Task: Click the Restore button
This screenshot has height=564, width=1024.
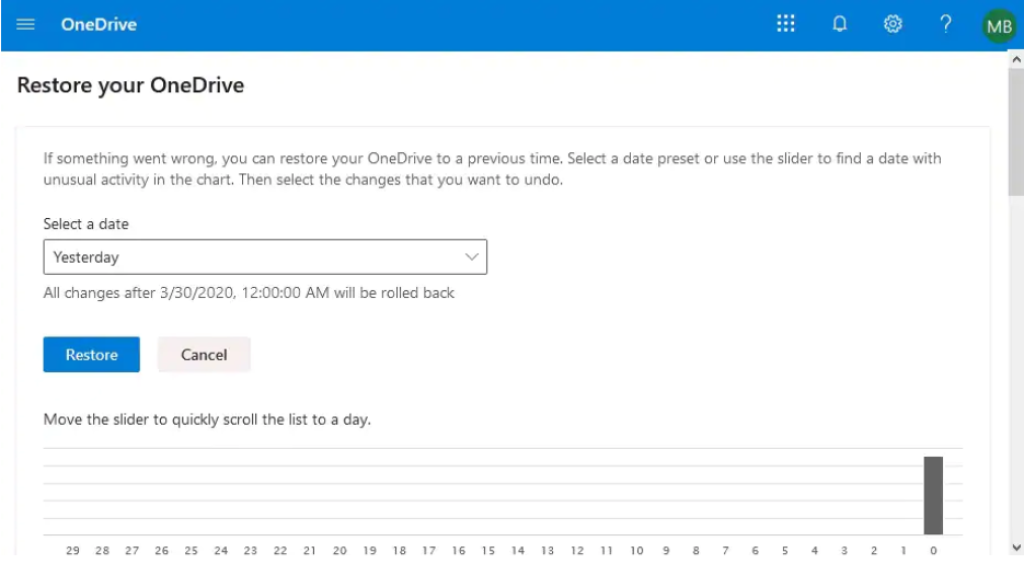Action: pyautogui.click(x=91, y=354)
